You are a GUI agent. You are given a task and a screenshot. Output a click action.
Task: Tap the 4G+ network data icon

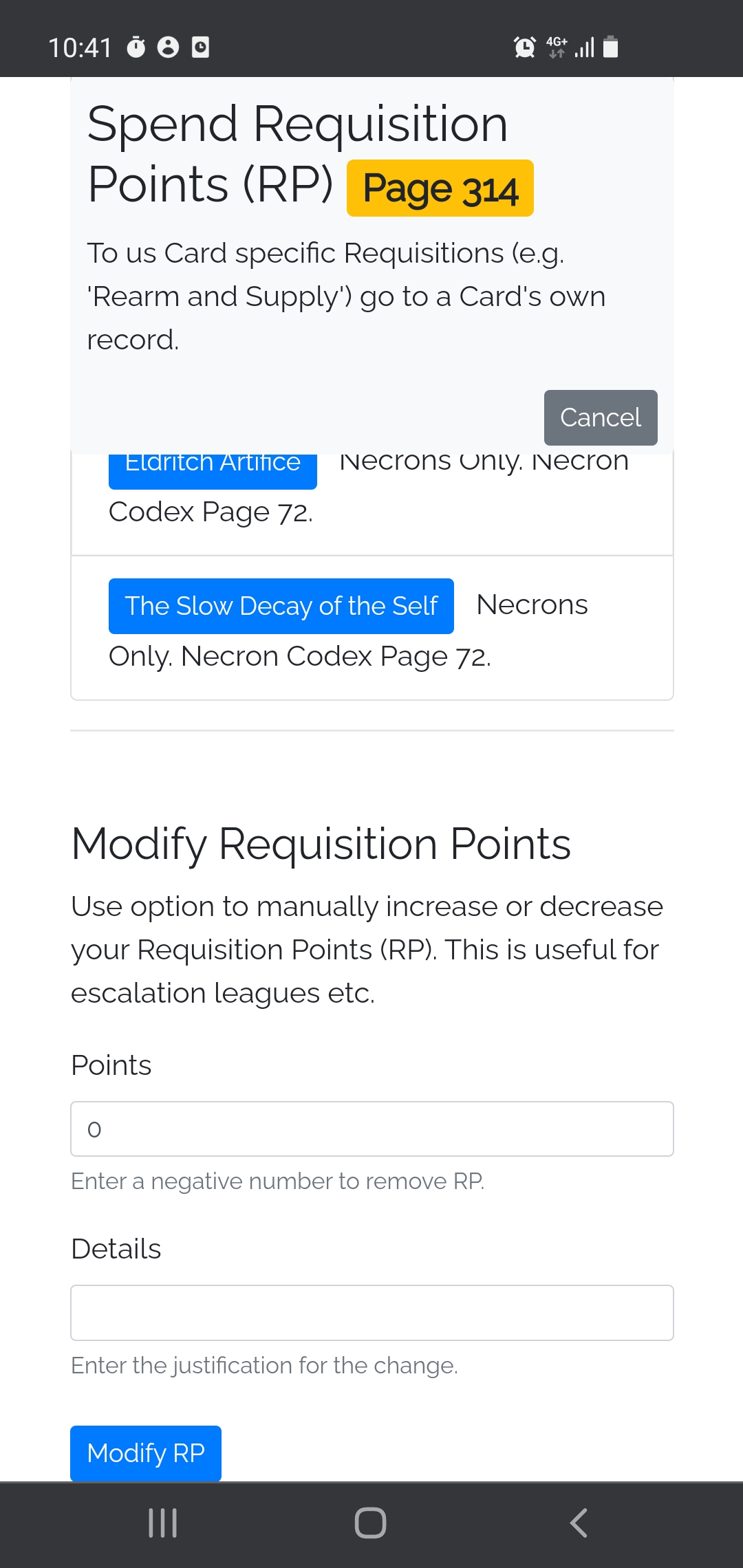[x=557, y=47]
